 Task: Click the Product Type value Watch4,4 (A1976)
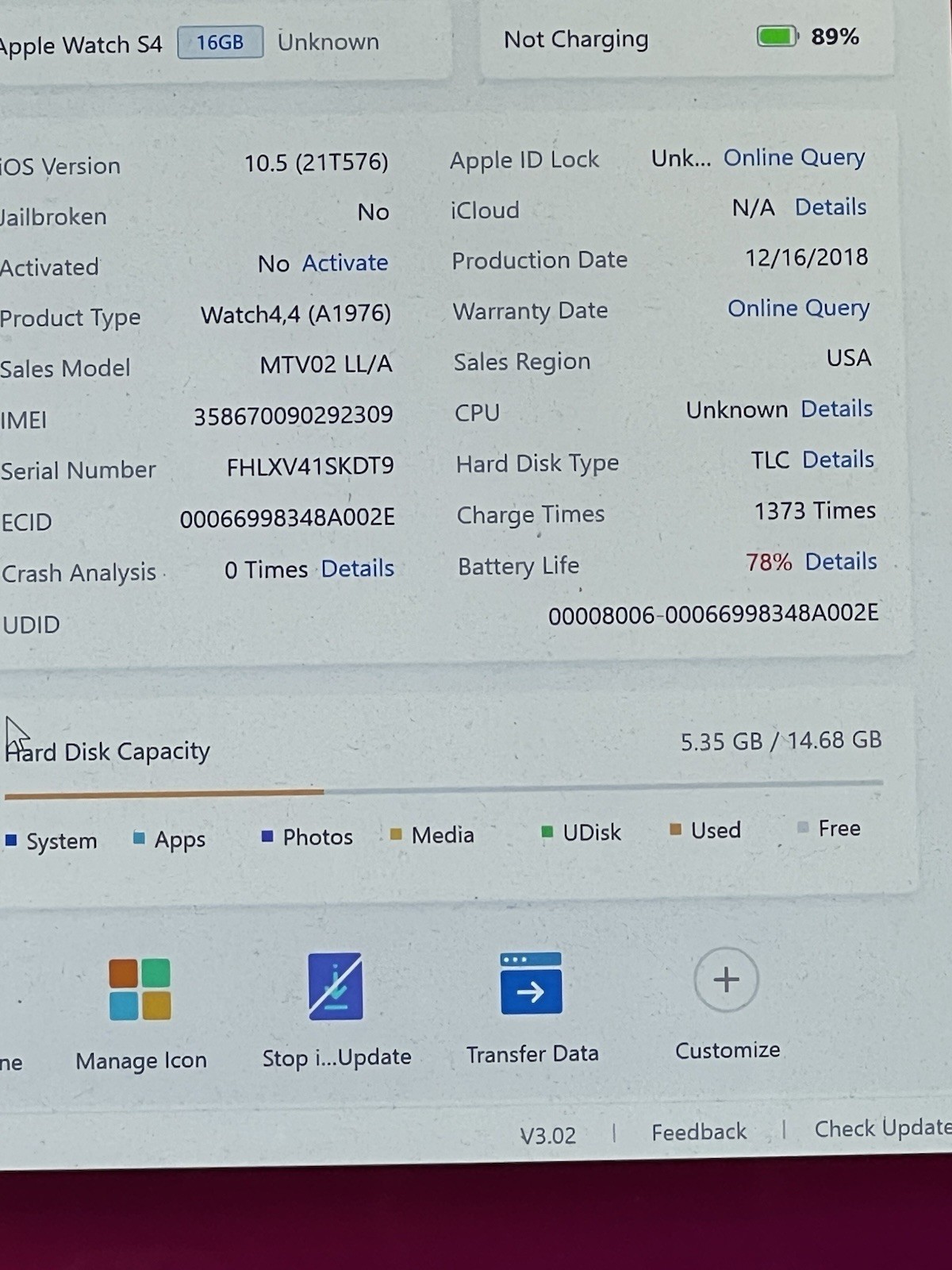296,314
